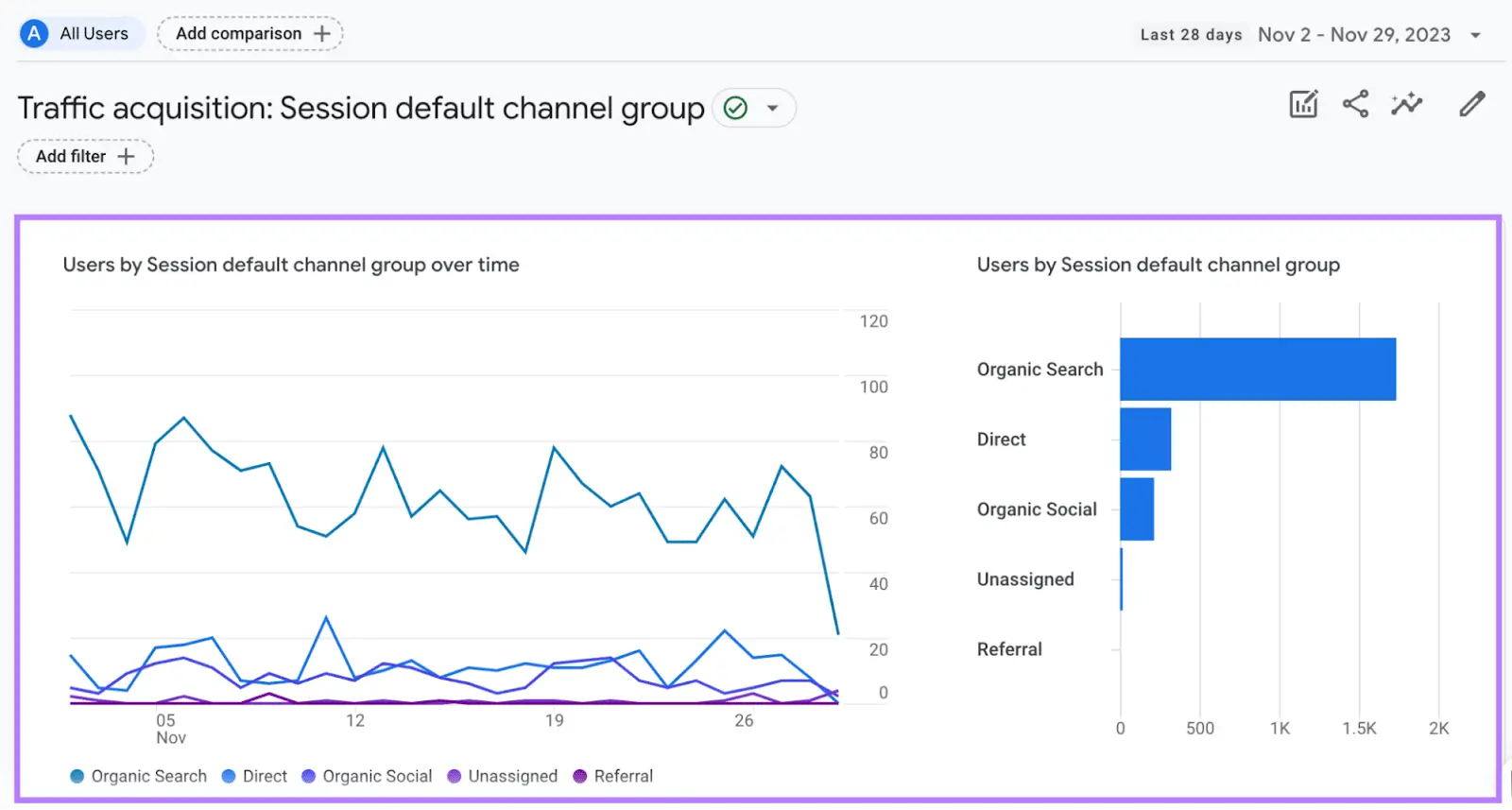Viewport: 1512px width, 810px height.
Task: Open the Insights sparkline icon
Action: point(1406,104)
